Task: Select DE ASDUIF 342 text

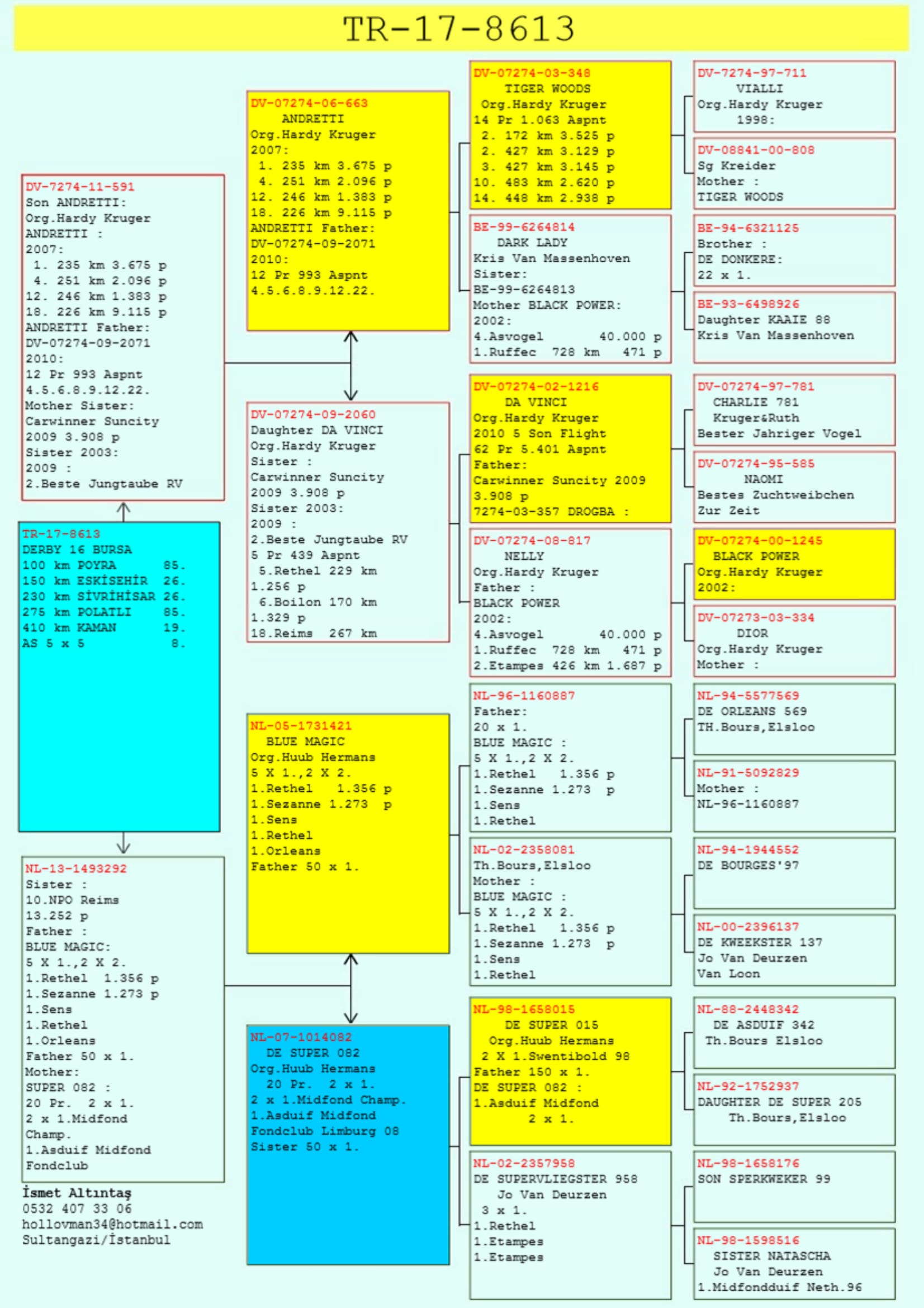Action: (x=764, y=1025)
